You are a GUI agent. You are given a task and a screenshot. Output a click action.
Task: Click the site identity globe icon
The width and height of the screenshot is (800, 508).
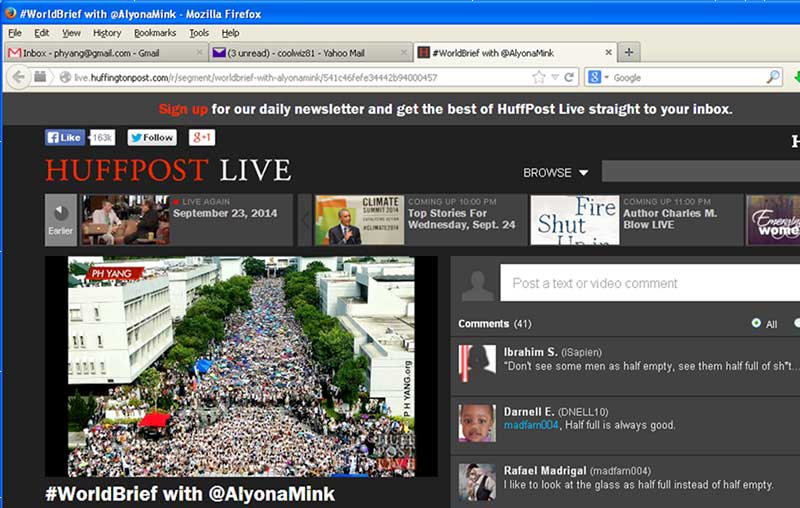click(65, 78)
